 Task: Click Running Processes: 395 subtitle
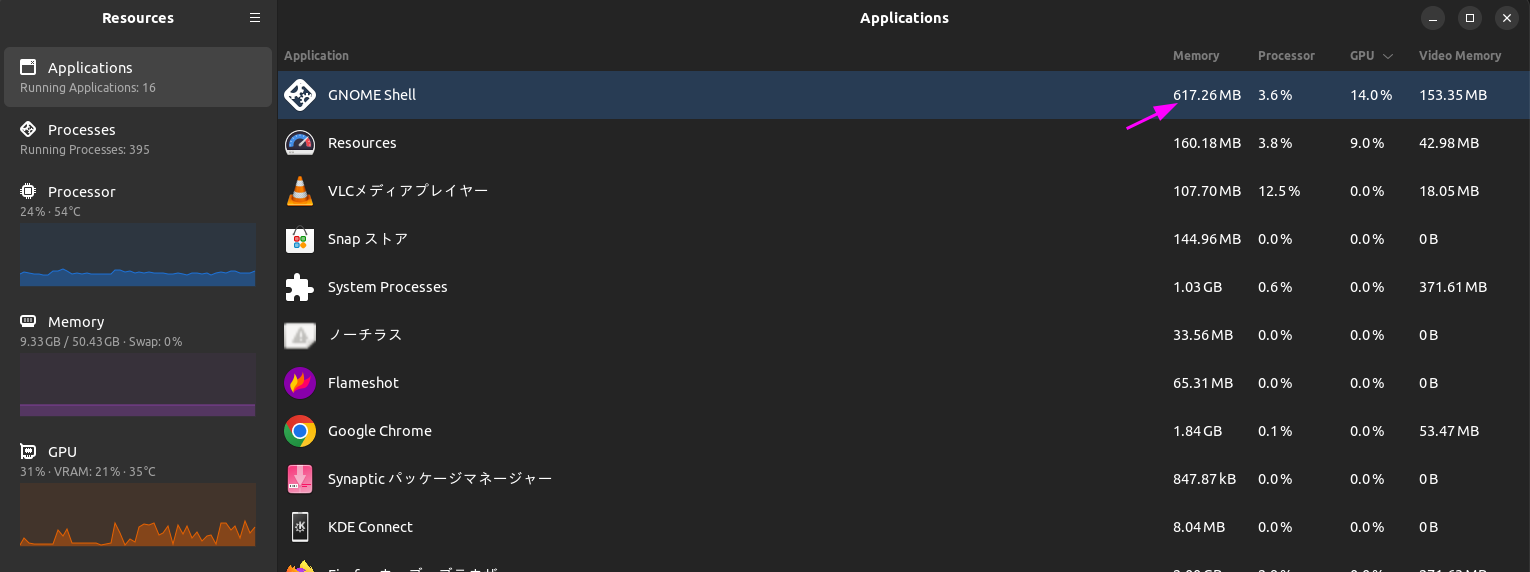(85, 150)
